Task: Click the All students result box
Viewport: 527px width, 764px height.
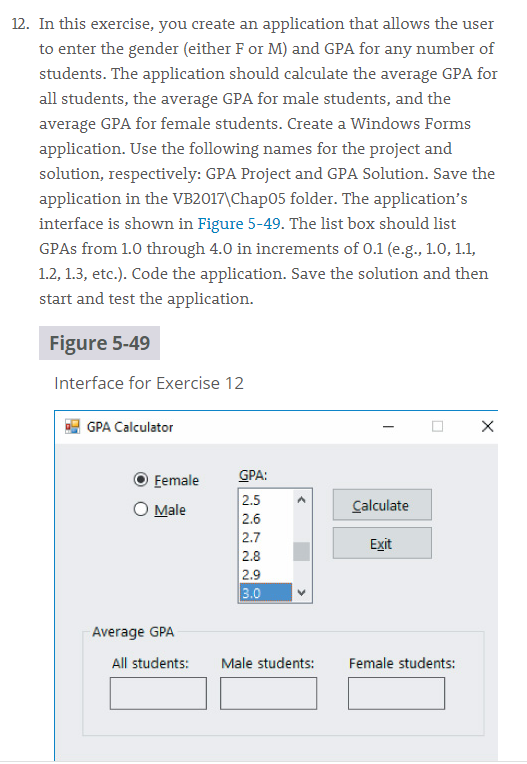Action: pyautogui.click(x=158, y=693)
